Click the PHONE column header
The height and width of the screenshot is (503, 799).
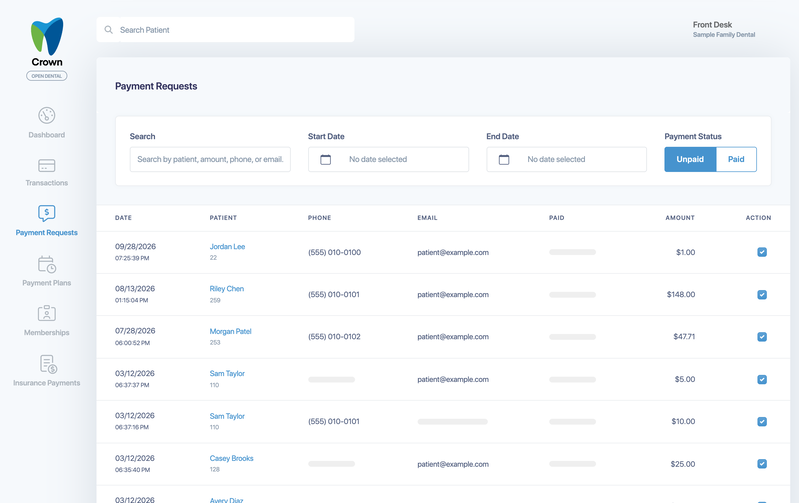click(319, 218)
